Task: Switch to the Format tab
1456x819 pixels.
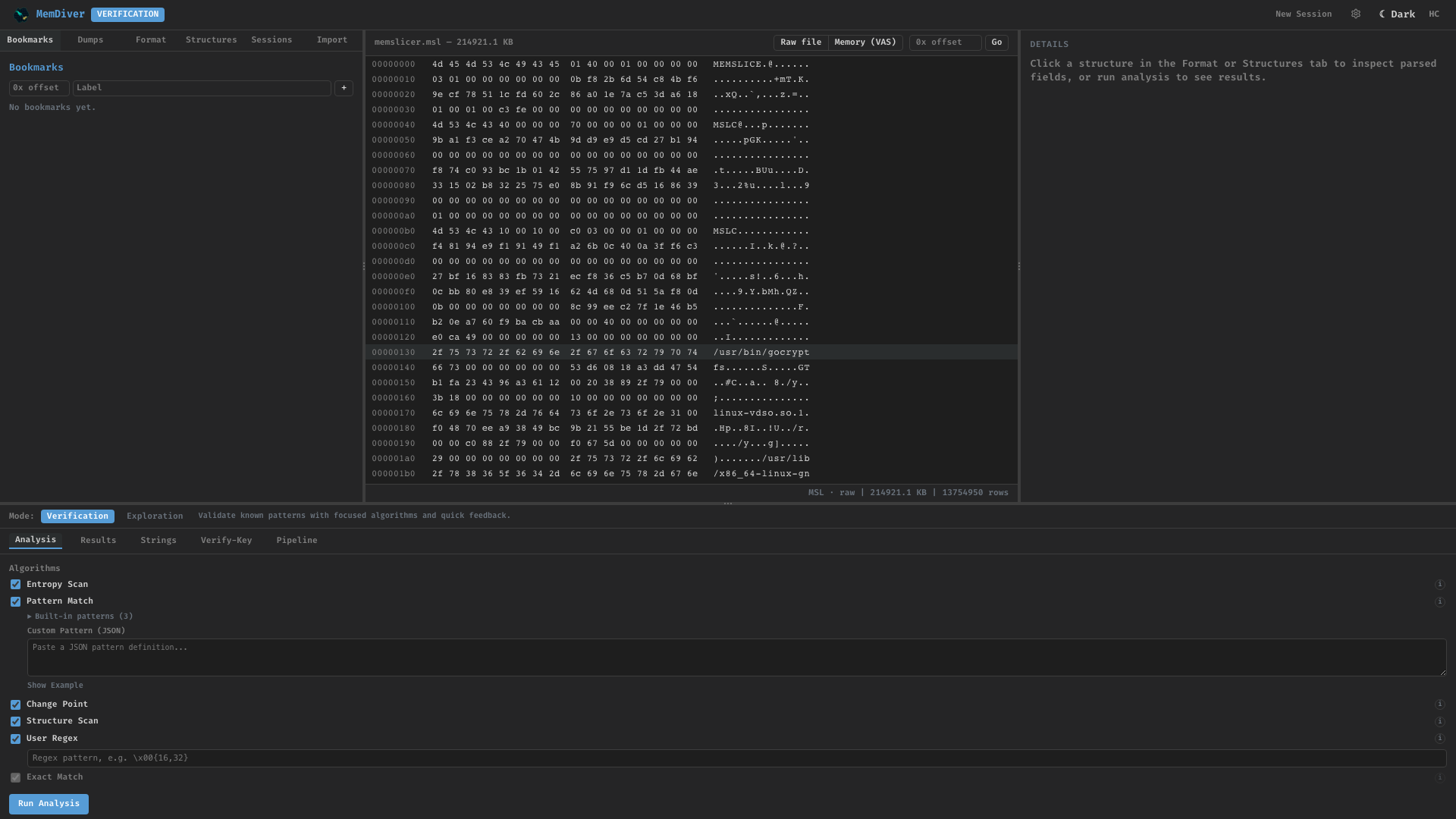Action: [151, 40]
